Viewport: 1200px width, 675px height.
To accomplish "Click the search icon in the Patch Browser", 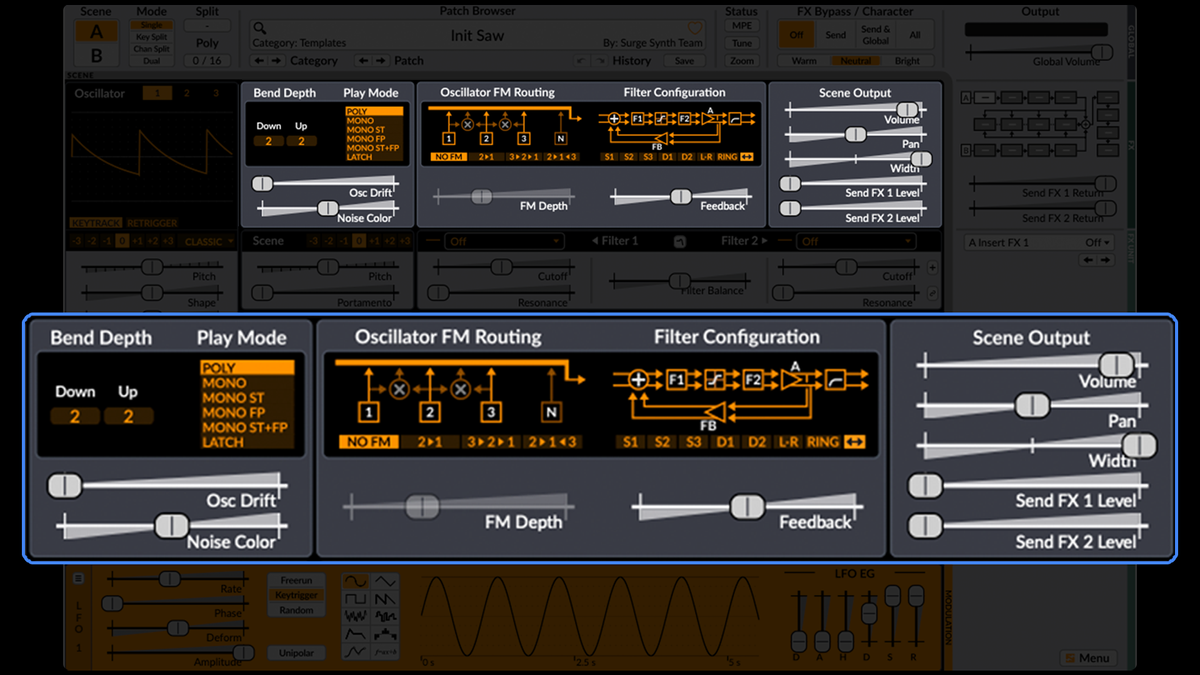I will click(259, 28).
